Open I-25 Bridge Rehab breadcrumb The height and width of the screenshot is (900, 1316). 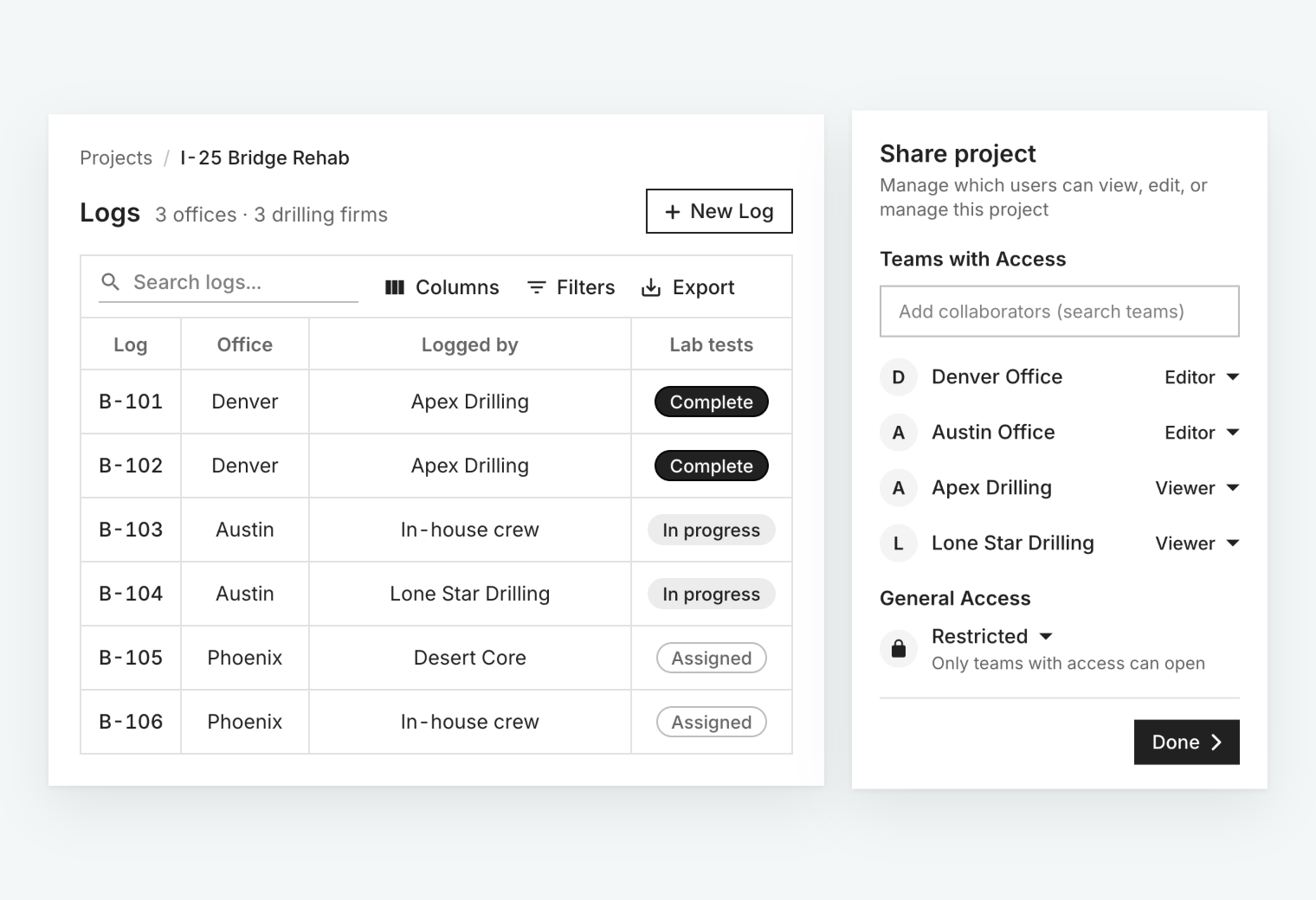[x=265, y=157]
